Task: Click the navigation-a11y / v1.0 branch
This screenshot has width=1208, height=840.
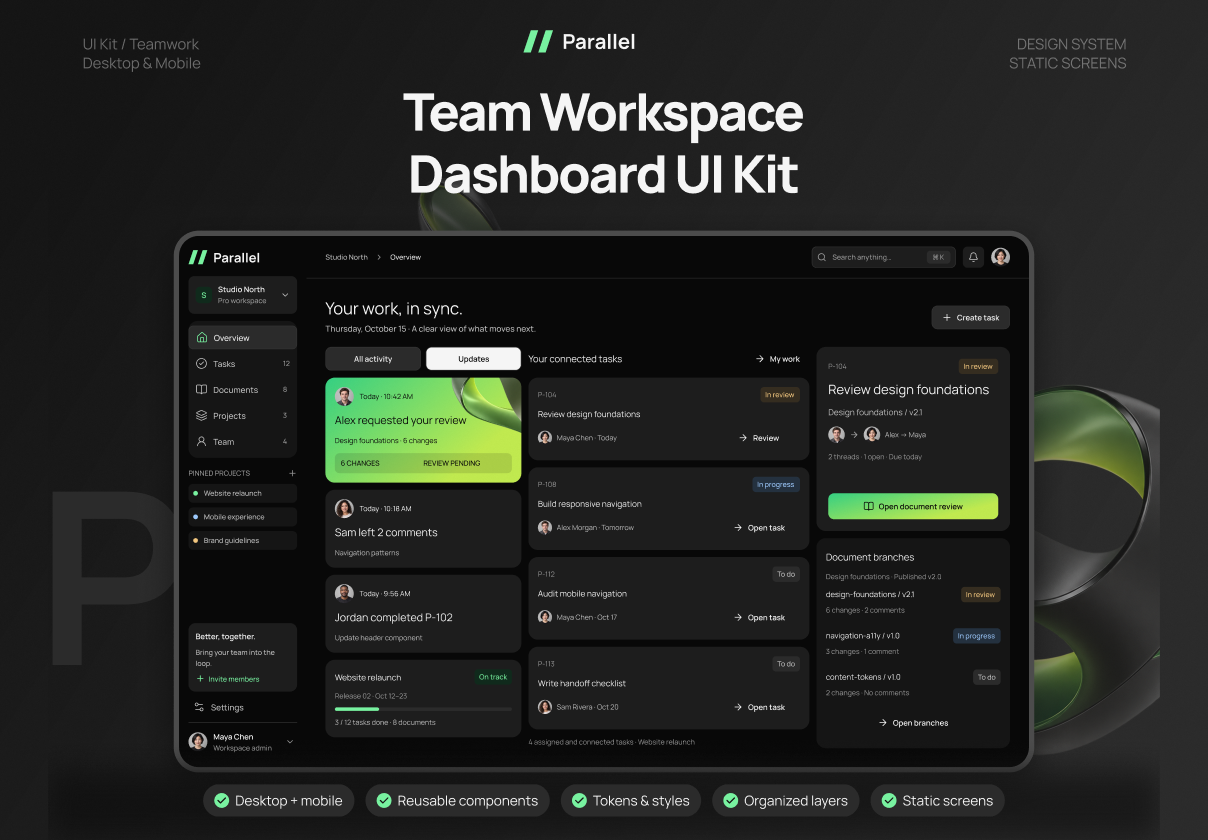Action: (863, 636)
